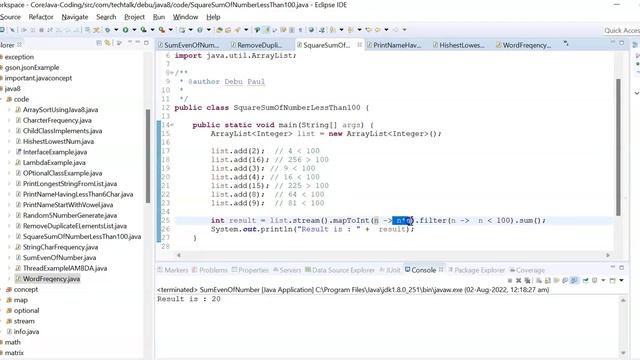
Task: Open the Servers view tab
Action: point(287,270)
